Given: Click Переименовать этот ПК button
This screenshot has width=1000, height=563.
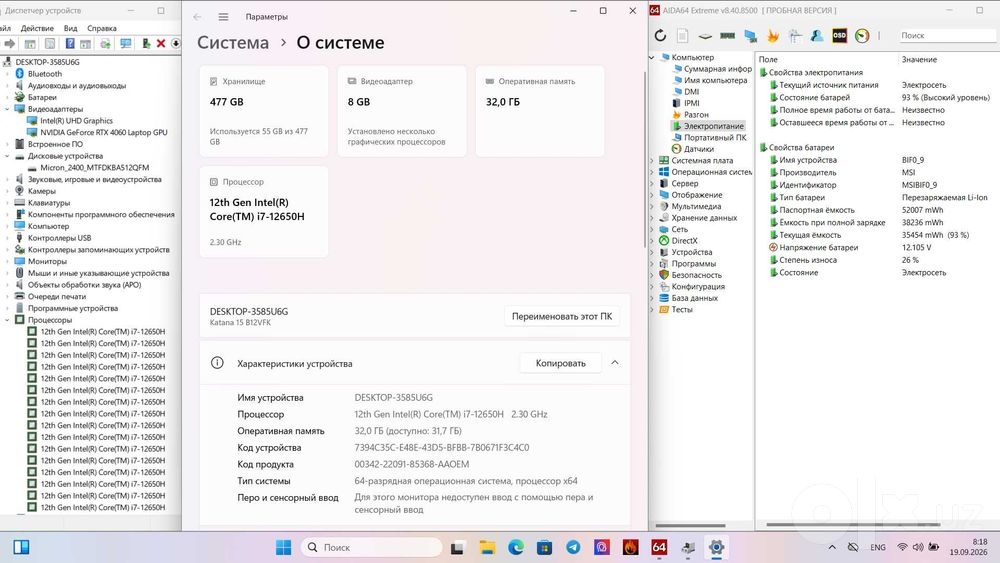Looking at the screenshot, I should pos(562,316).
